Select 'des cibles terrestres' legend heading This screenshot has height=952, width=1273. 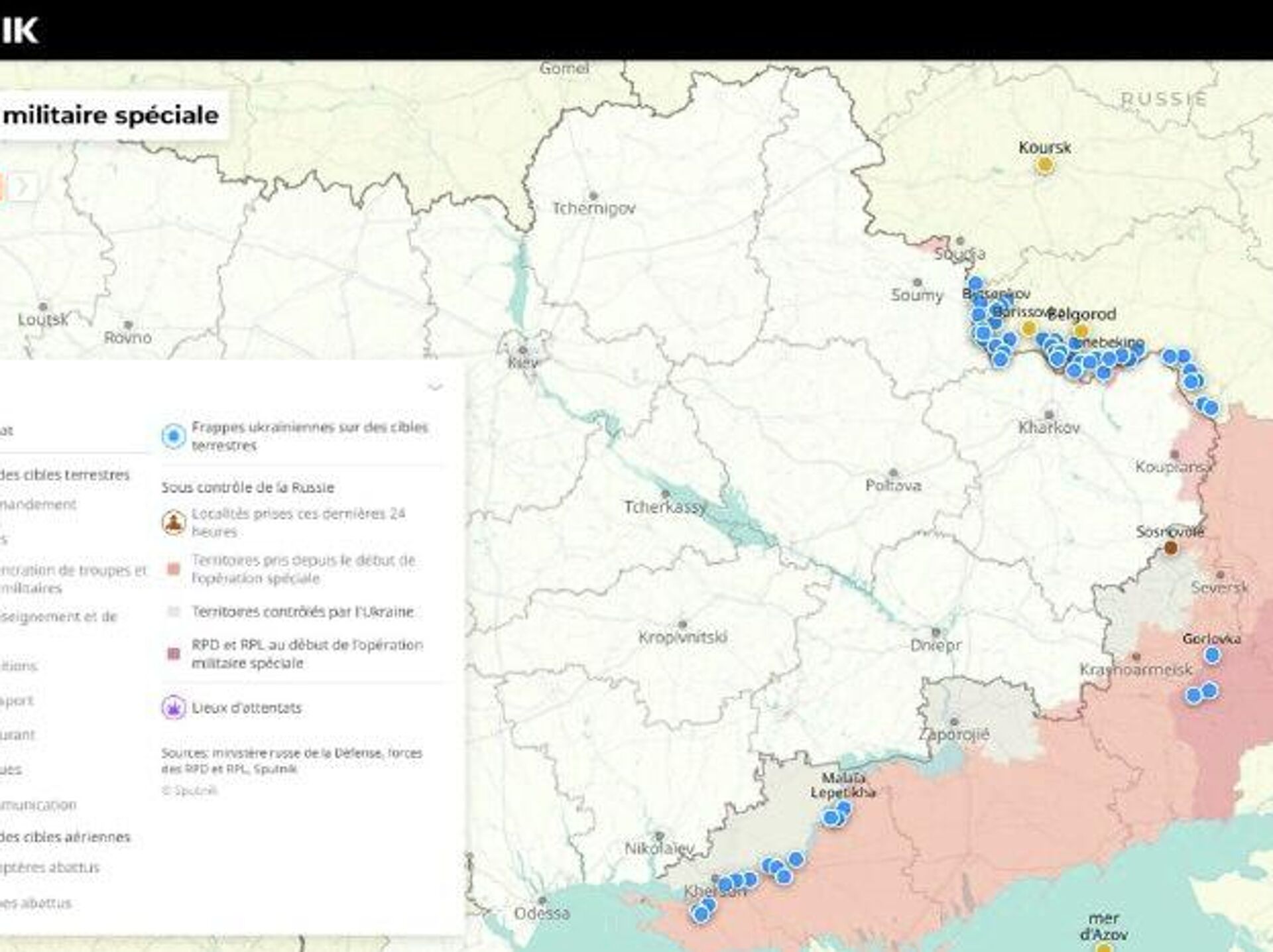tap(64, 475)
